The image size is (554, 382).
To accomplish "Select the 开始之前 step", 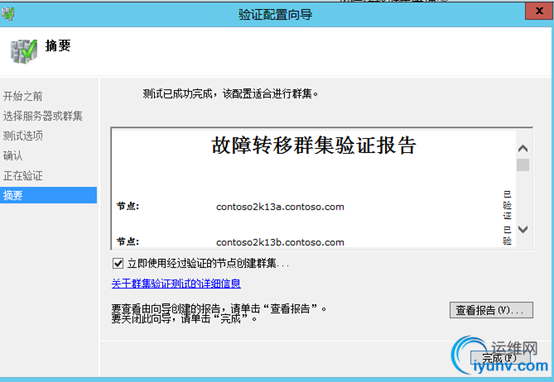I will tap(23, 96).
